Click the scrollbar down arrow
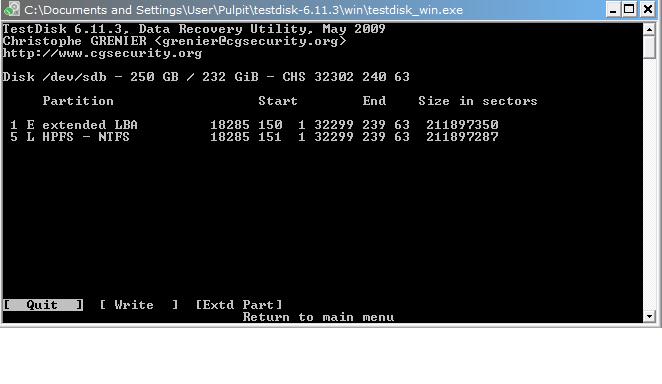 [x=649, y=316]
